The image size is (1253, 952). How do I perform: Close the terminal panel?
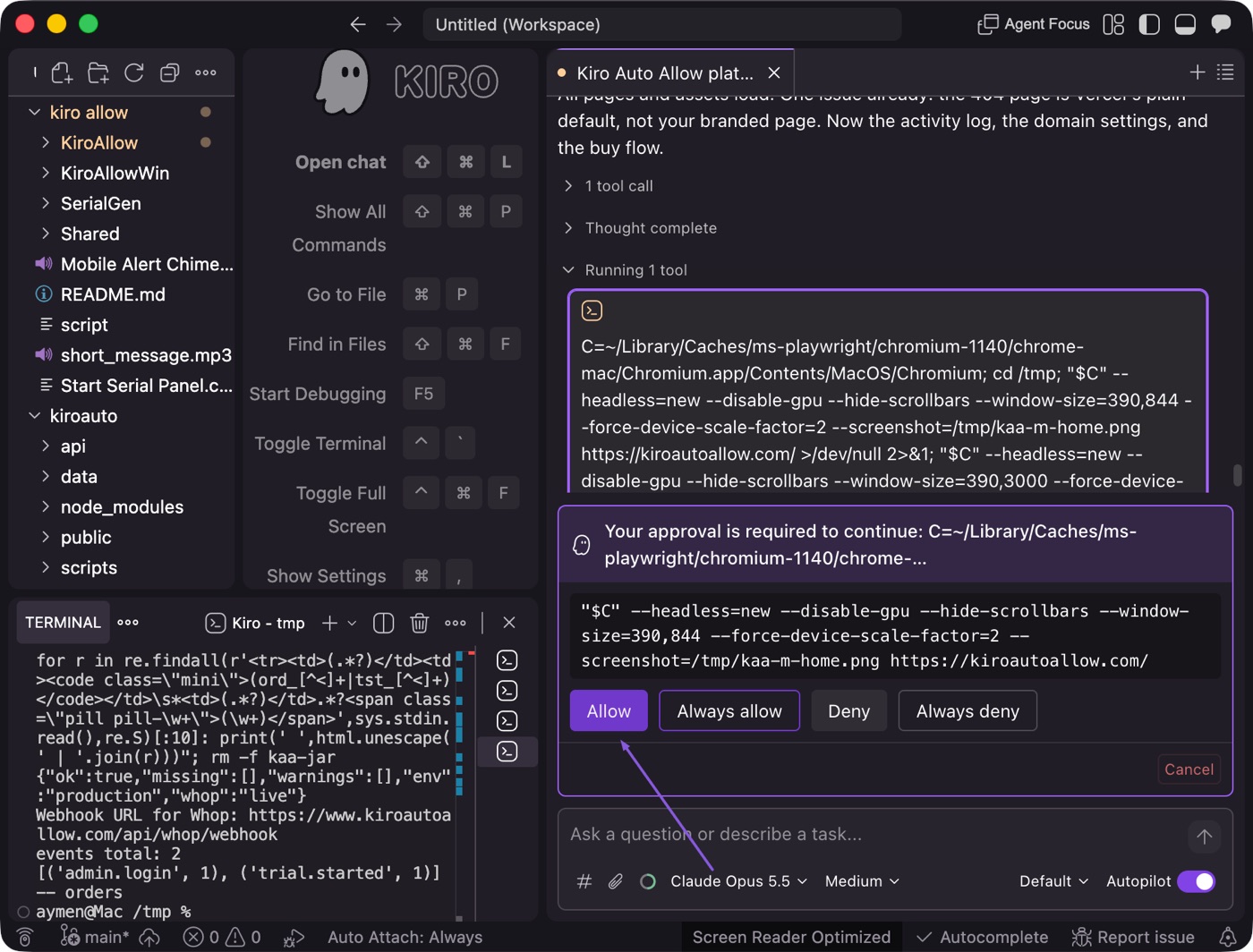(x=509, y=623)
